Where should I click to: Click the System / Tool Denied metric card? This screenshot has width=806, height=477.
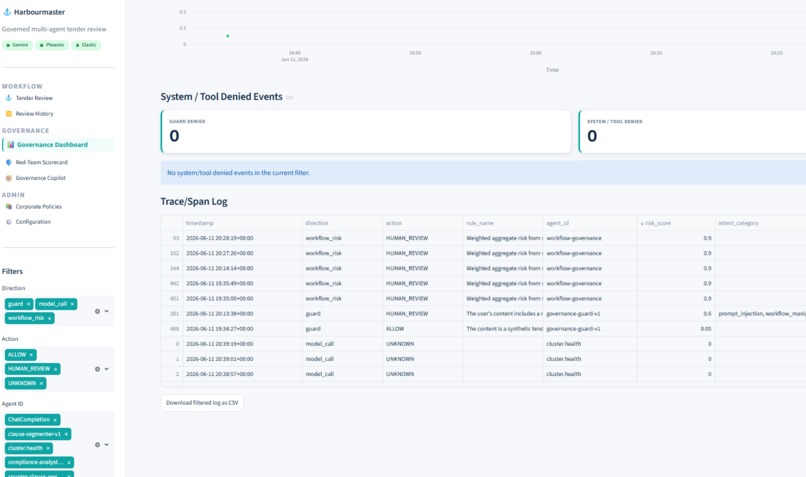click(692, 132)
